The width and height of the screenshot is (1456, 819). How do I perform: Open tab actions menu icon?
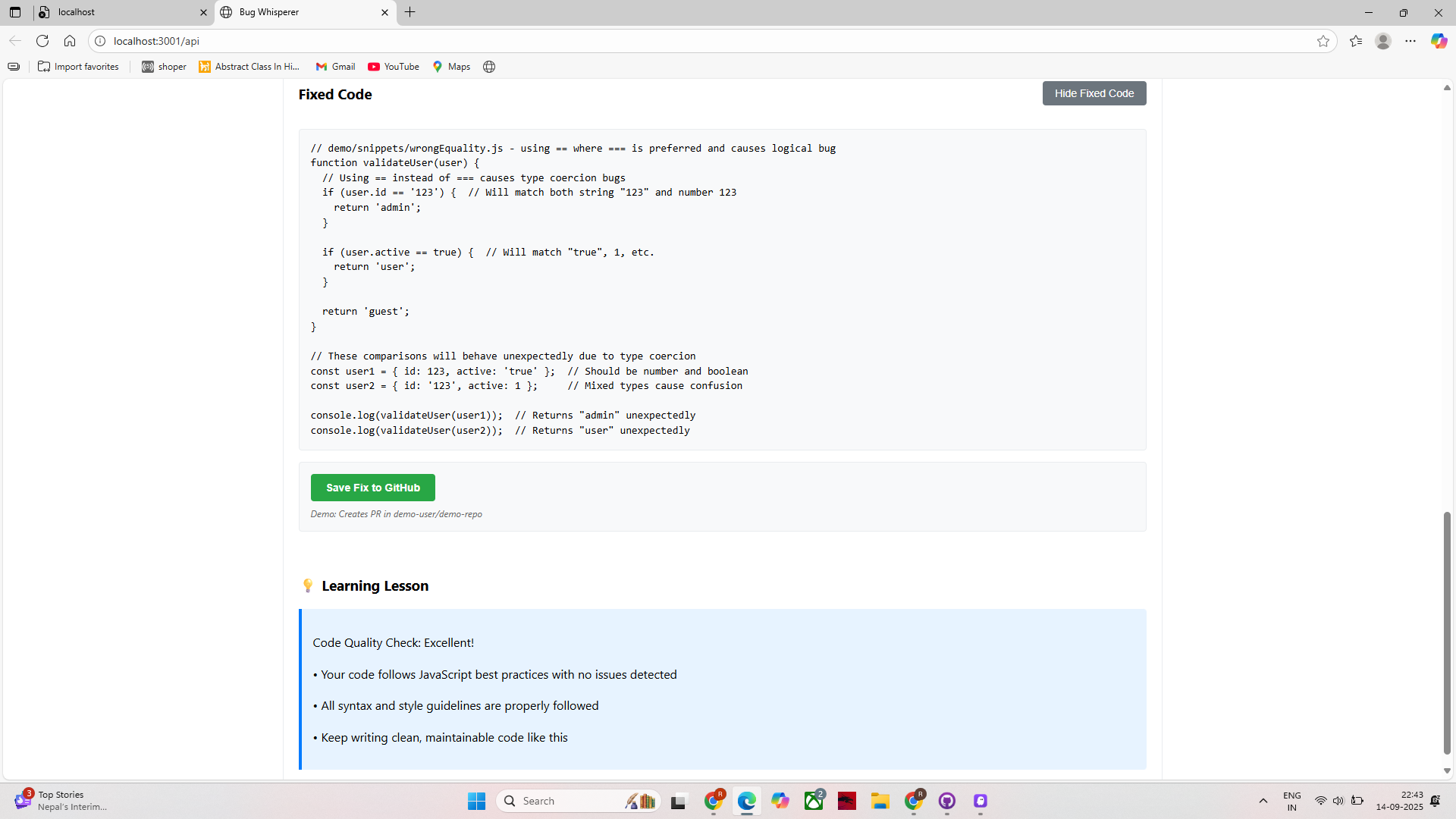tap(15, 12)
